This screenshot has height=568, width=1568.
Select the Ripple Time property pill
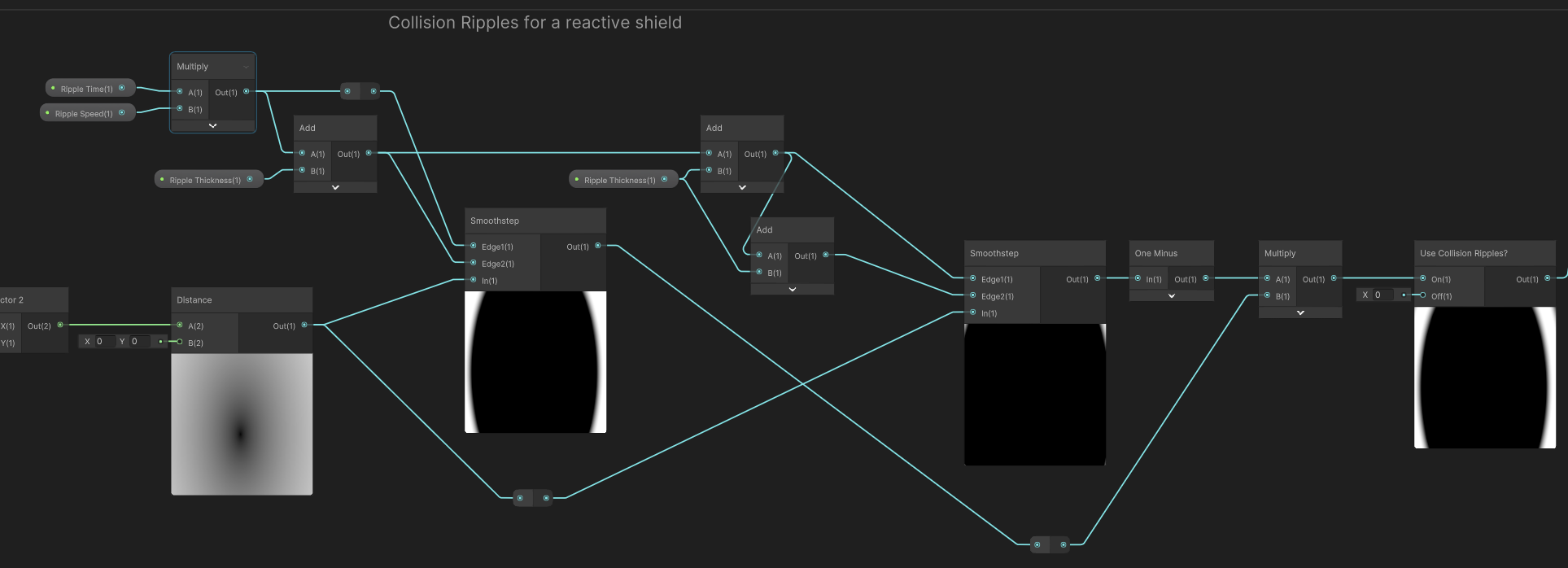tap(86, 89)
